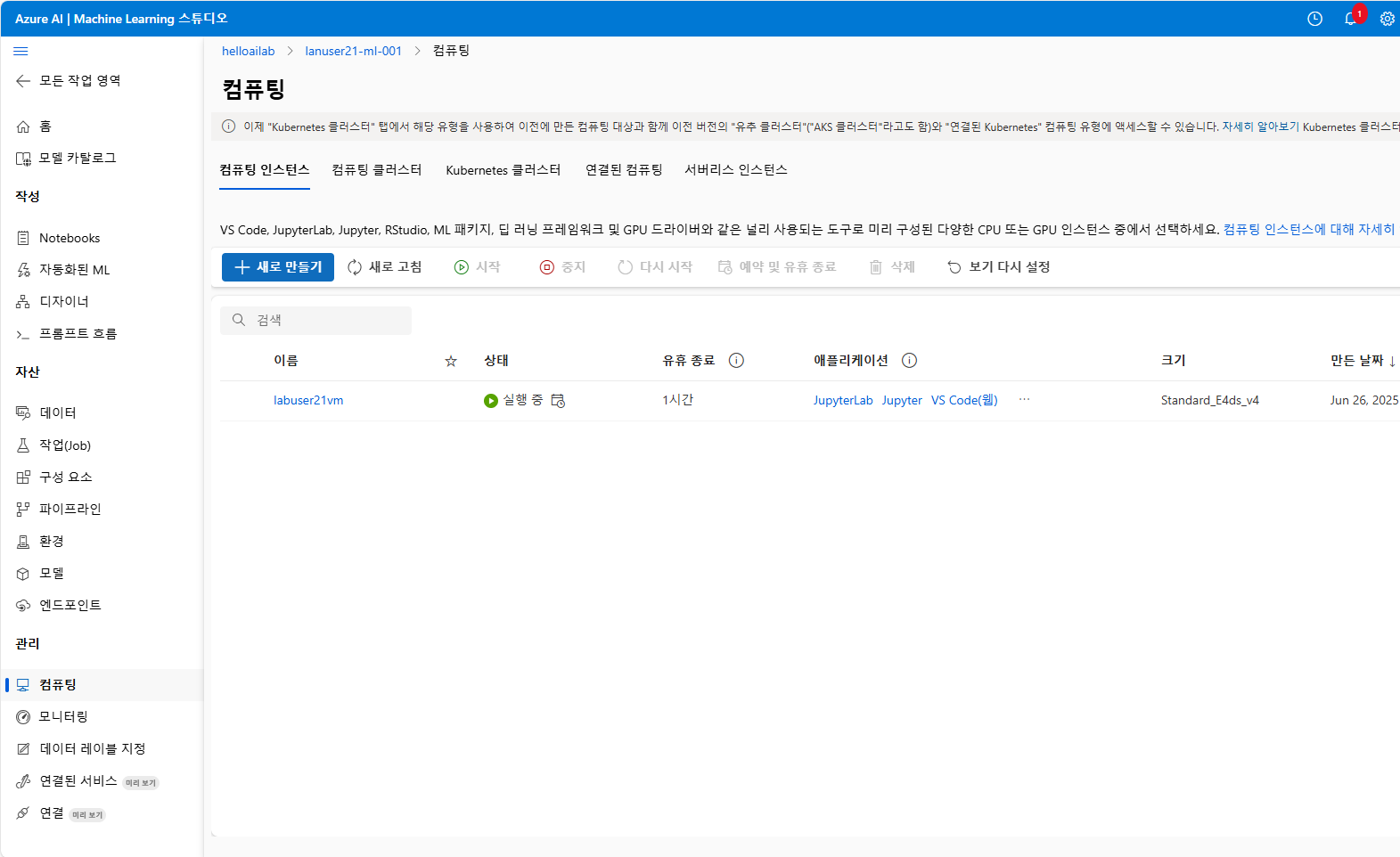Open the settings gear icon
Image resolution: width=1400 pixels, height=857 pixels.
pos(1388,19)
